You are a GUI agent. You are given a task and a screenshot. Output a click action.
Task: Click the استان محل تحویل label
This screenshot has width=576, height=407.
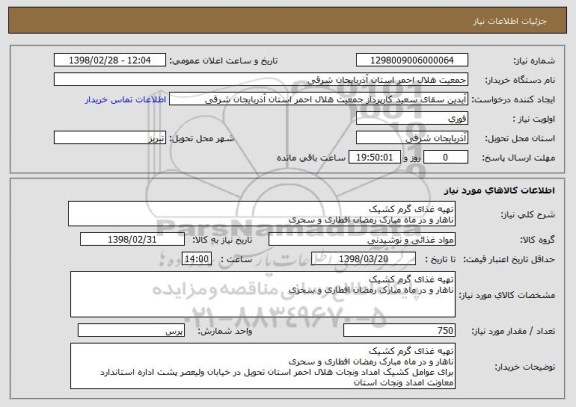(x=520, y=138)
